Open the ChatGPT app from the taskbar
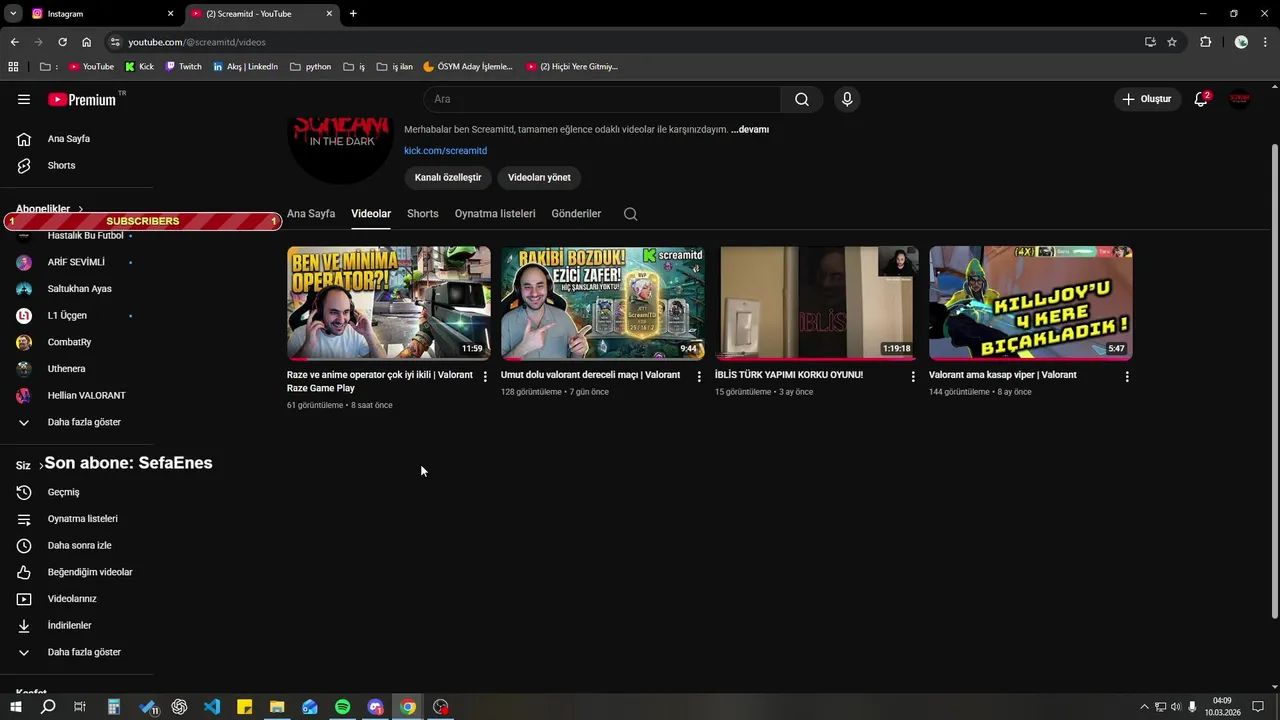The image size is (1280, 720). tap(179, 707)
